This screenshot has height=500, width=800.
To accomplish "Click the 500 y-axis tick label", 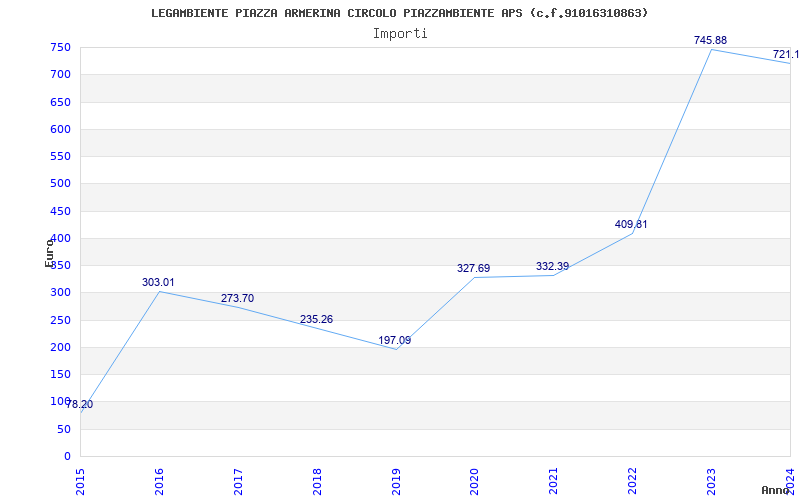I will [60, 184].
